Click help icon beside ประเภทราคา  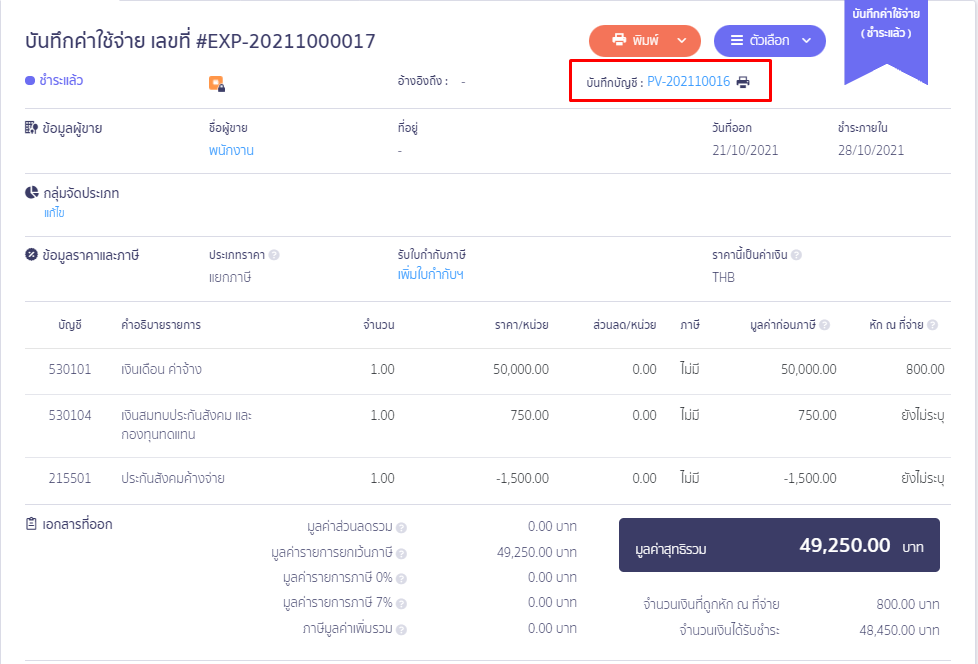coord(274,255)
